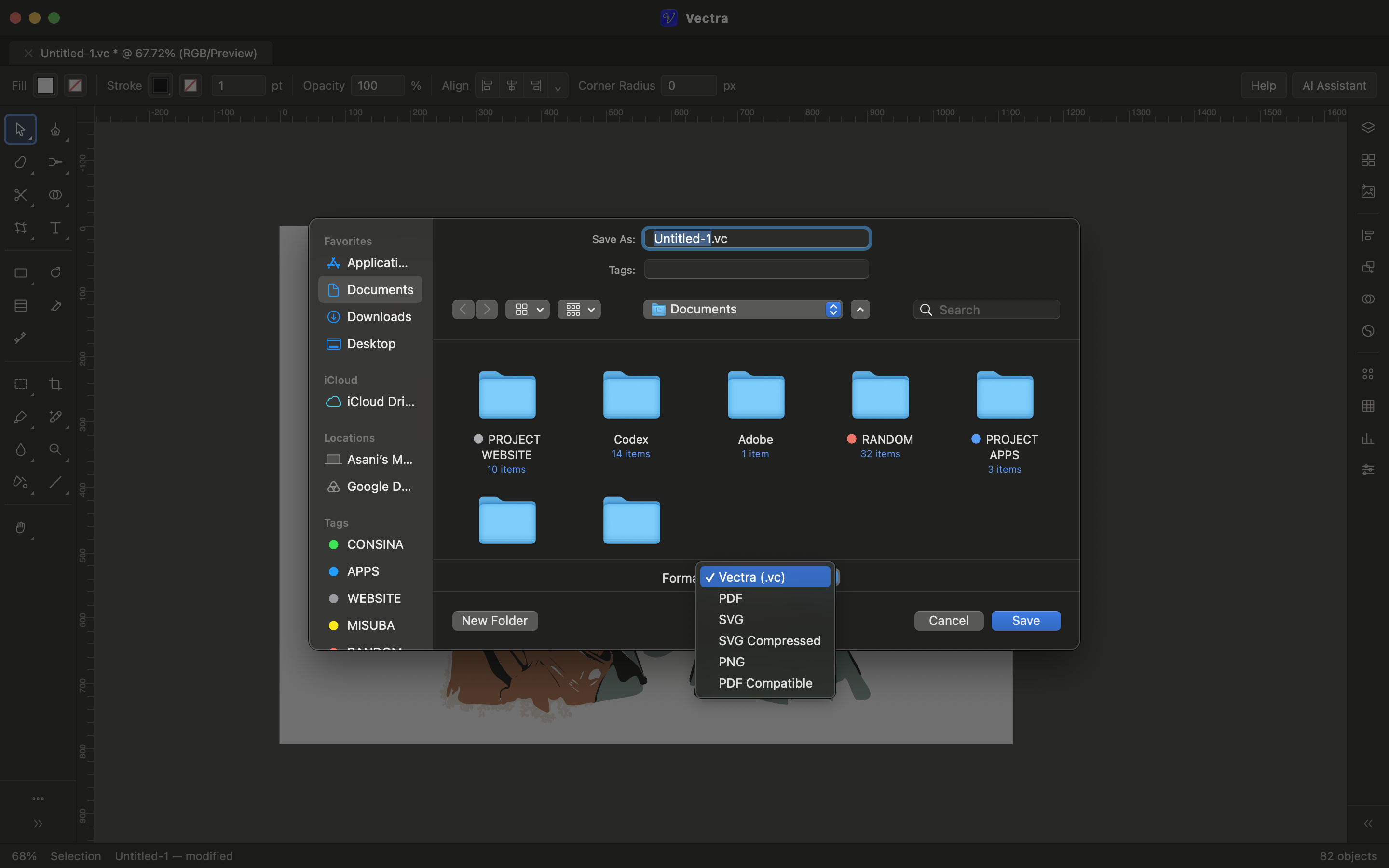1389x868 pixels.
Task: Click the Tags input field
Action: coord(757,269)
